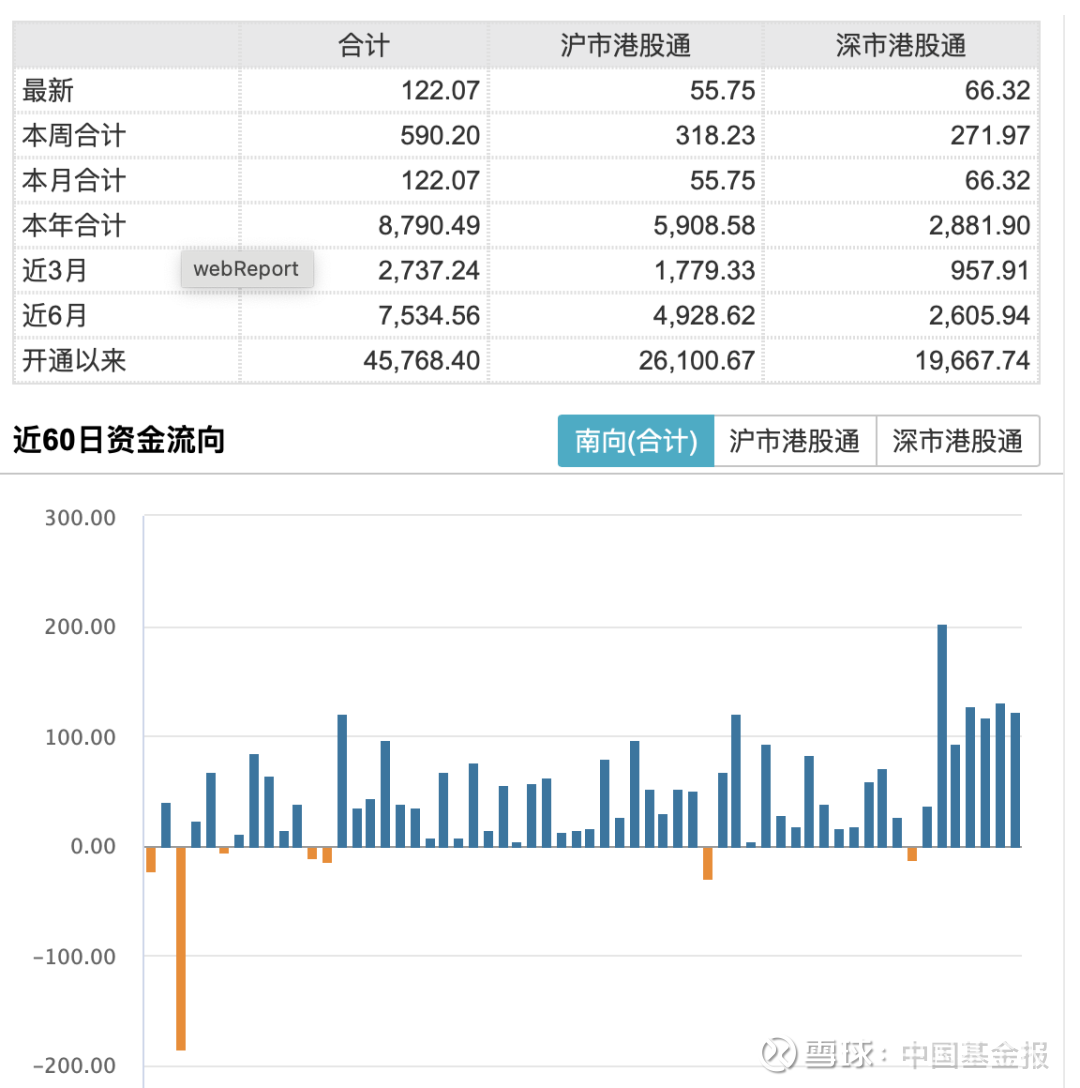Click the 沪市港股通 table column header
This screenshot has width=1080, height=1088.
[x=626, y=45]
